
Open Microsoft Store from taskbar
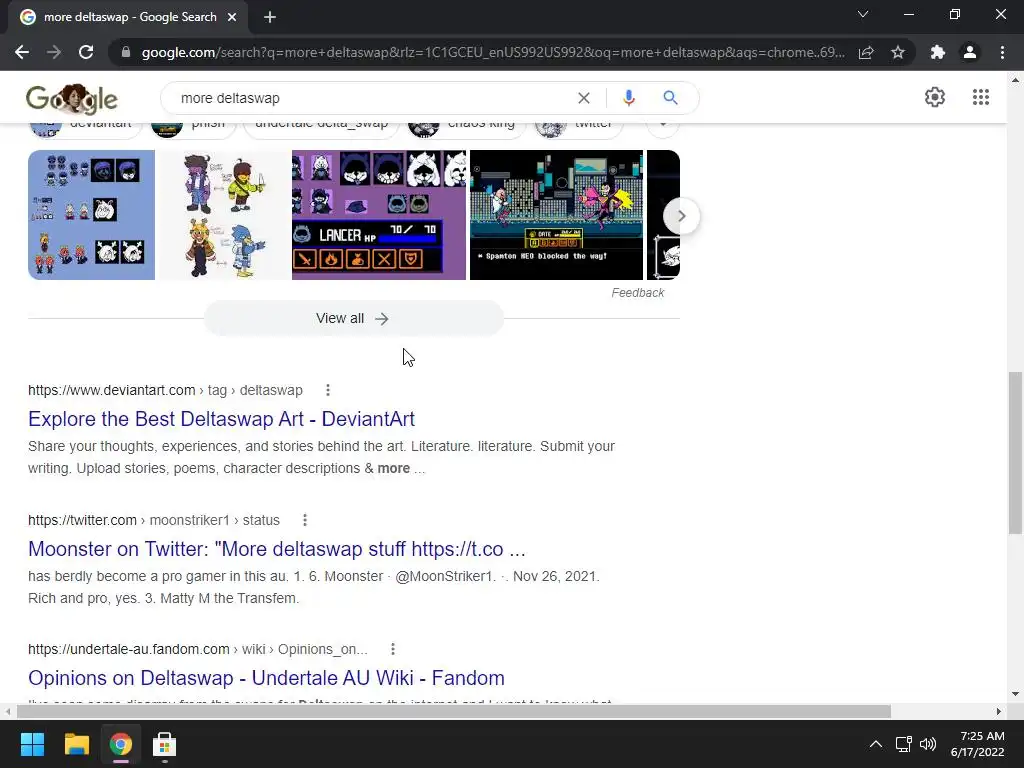[165, 744]
